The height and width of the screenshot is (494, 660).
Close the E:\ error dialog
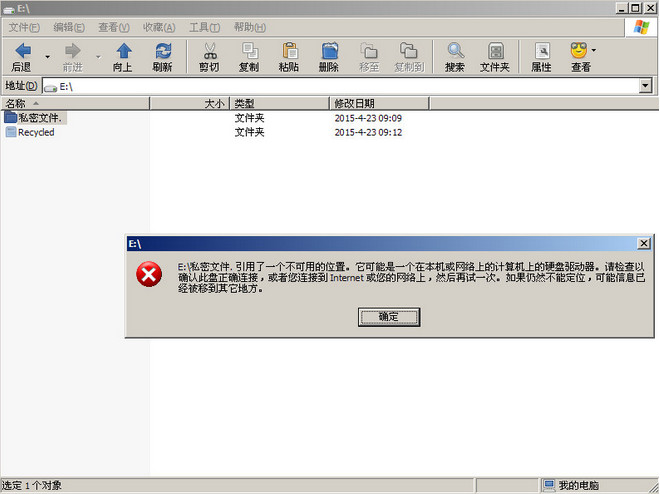pos(644,244)
